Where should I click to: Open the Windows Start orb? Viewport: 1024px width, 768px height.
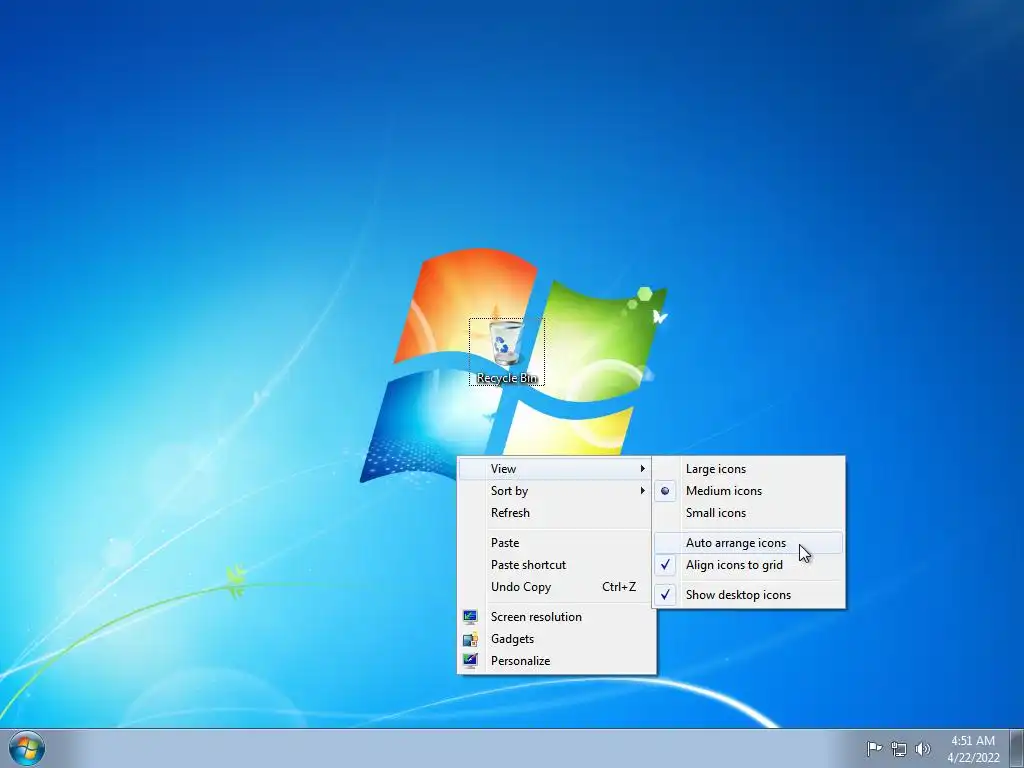click(27, 748)
